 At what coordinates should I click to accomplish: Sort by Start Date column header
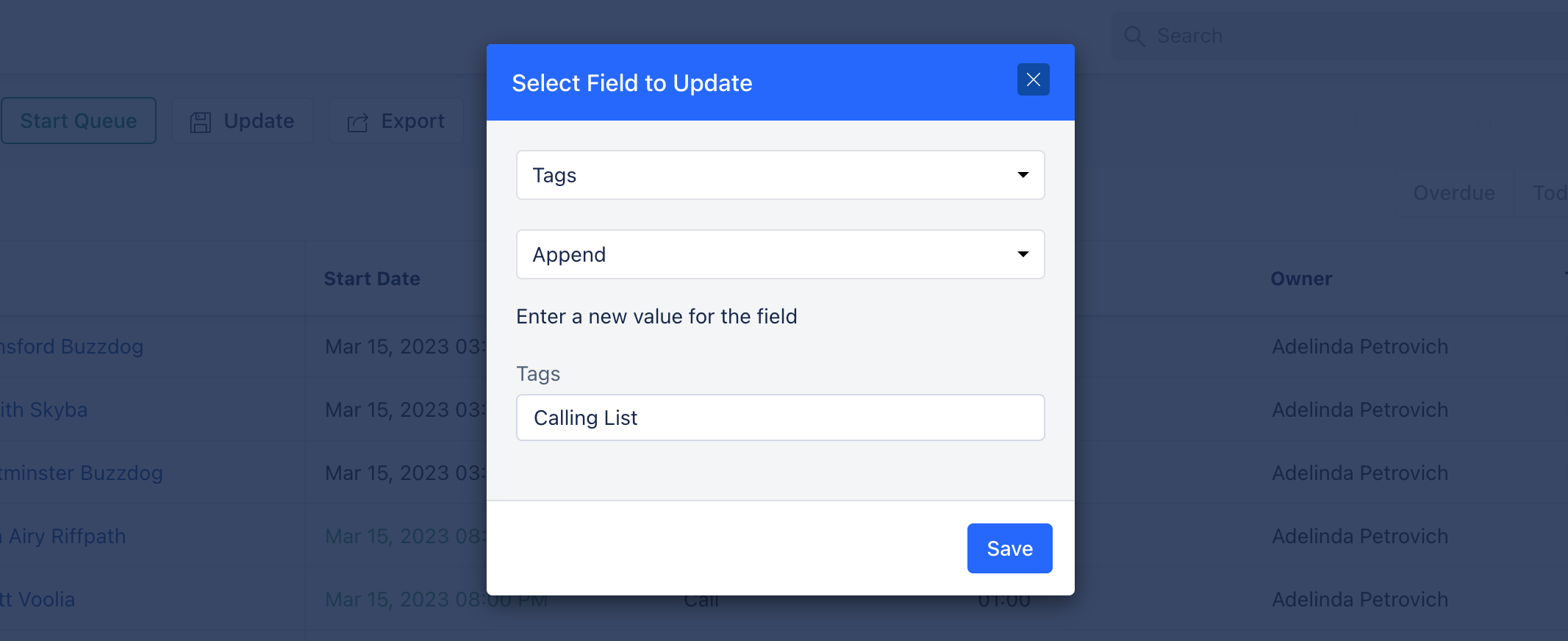coord(372,279)
